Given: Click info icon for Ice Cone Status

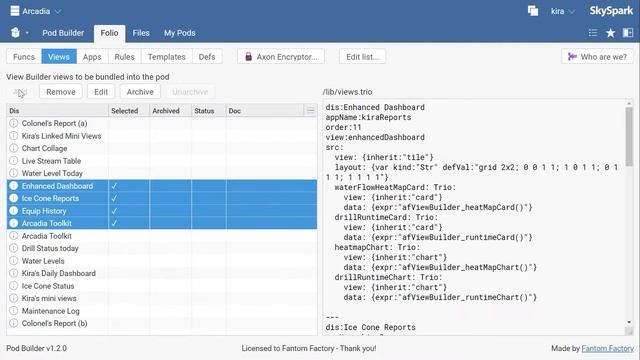Looking at the screenshot, I should pos(13,286).
